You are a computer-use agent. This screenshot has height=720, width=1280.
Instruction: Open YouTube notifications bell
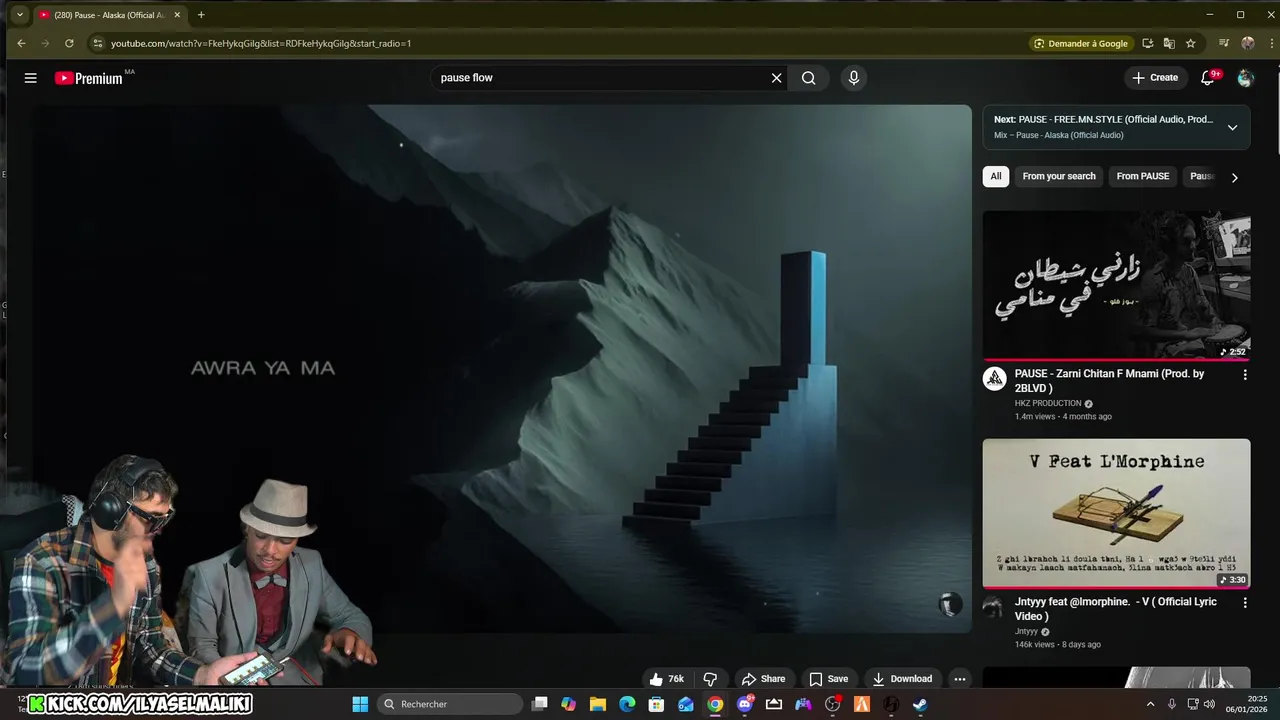pos(1208,78)
